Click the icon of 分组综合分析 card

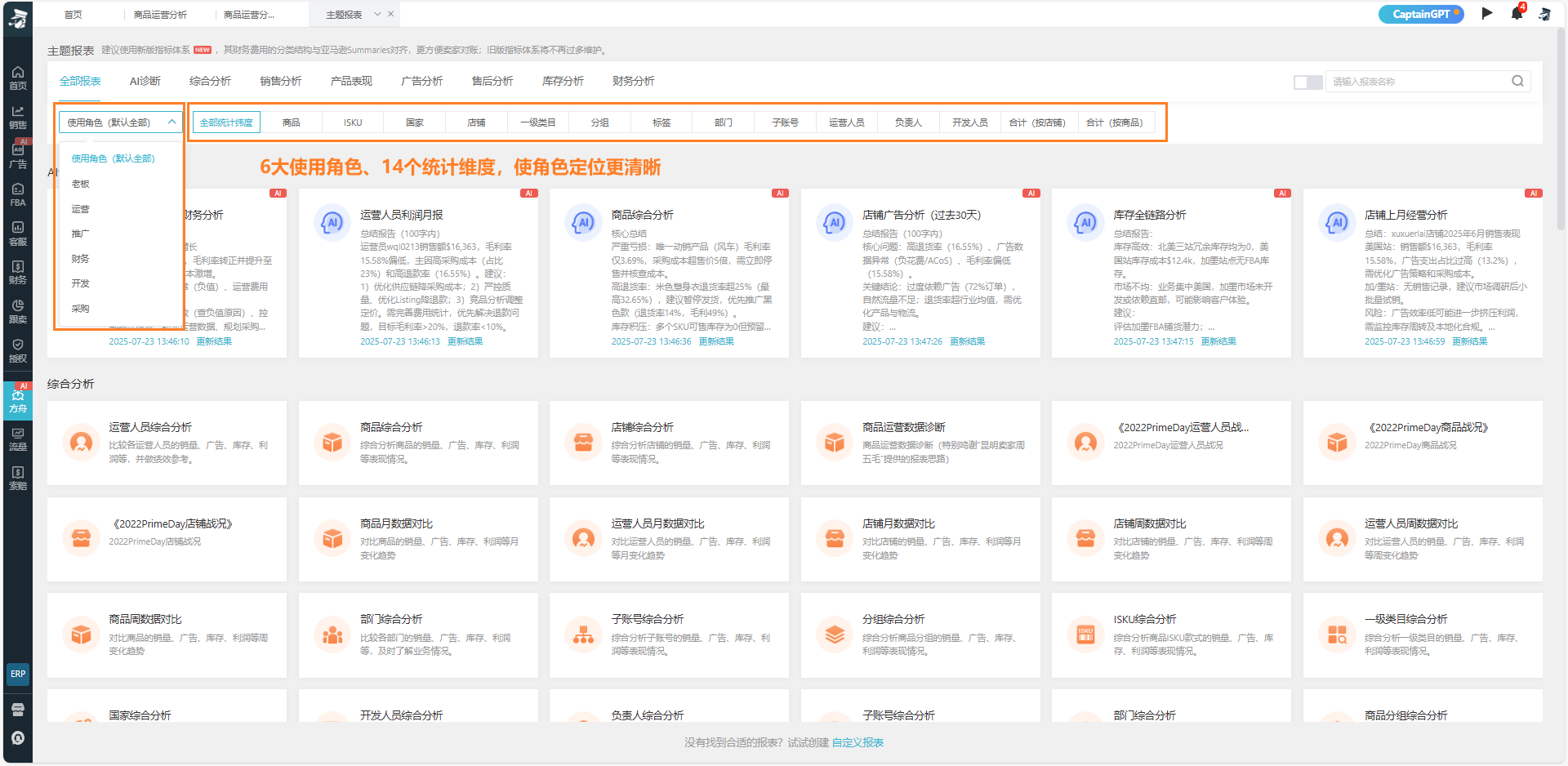click(835, 635)
